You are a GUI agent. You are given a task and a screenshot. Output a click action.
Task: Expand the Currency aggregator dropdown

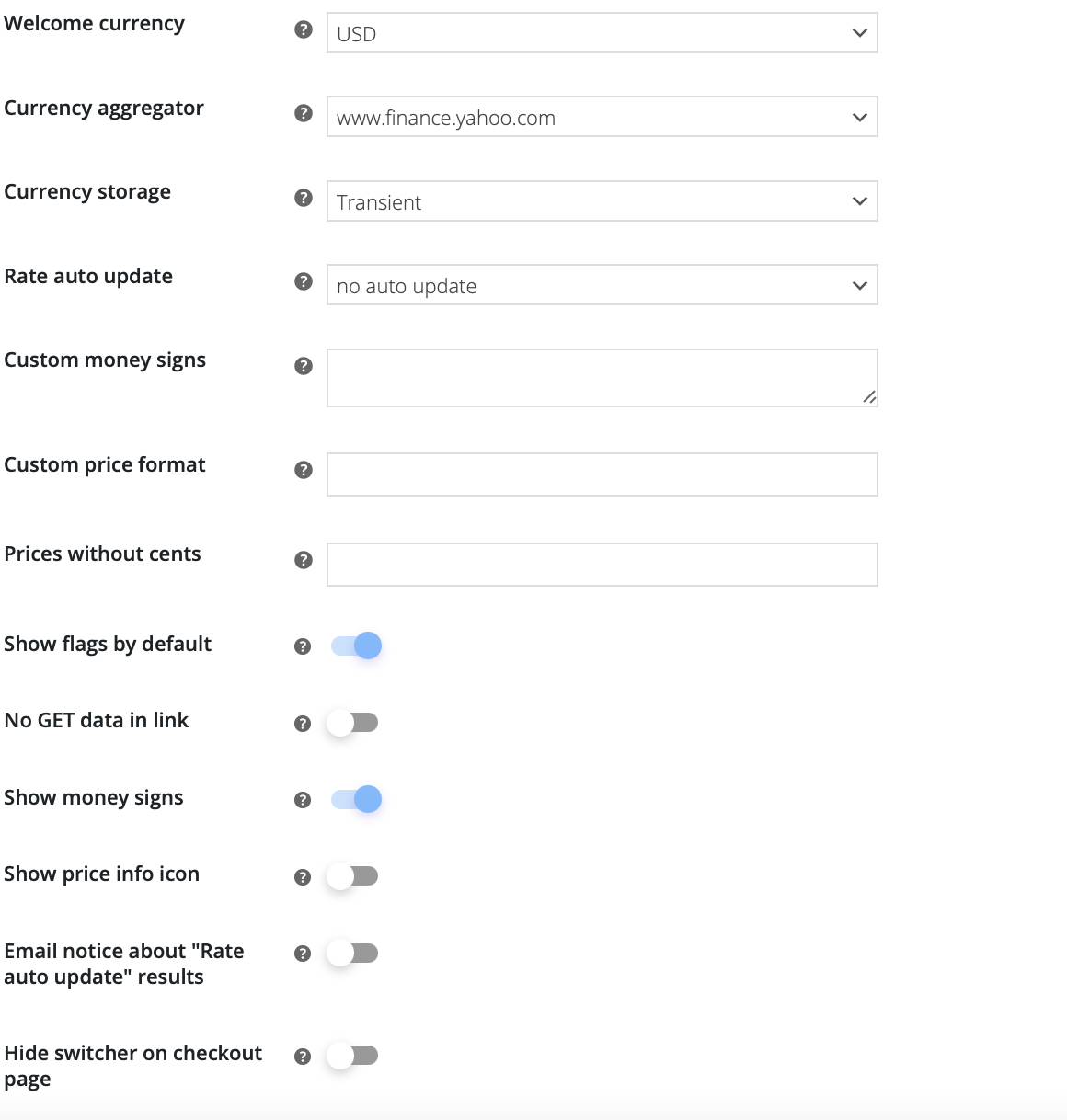[x=602, y=117]
